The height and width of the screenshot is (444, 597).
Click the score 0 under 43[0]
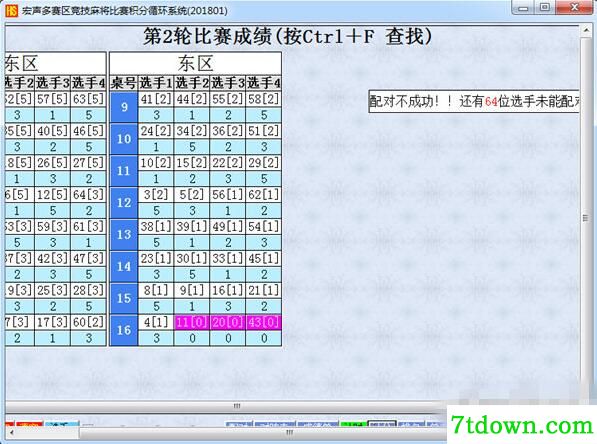pos(263,338)
